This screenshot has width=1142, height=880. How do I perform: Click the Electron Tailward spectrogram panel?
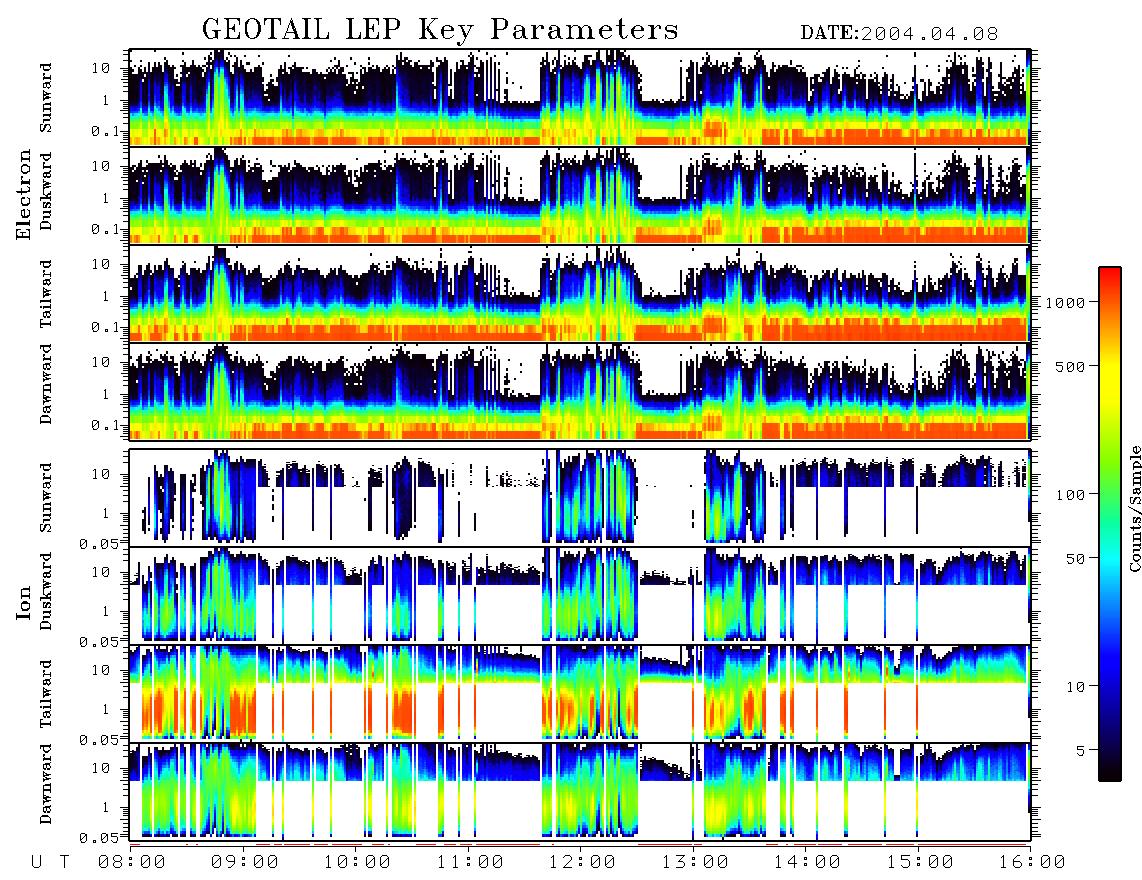580,293
